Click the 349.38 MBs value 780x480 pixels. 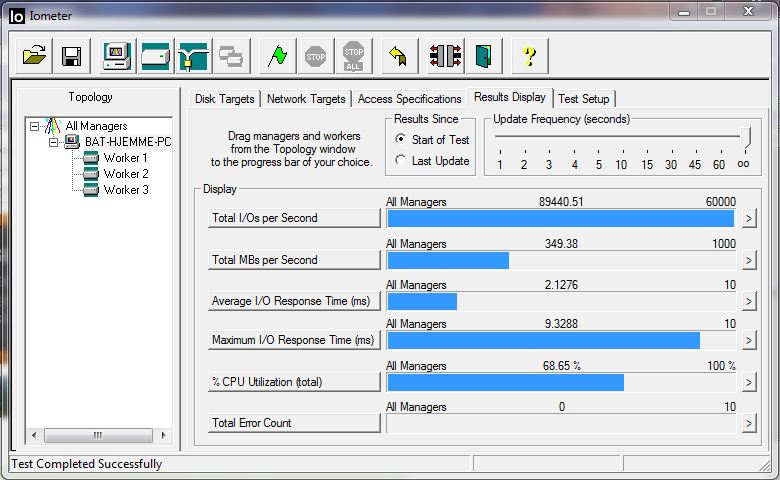coord(561,244)
